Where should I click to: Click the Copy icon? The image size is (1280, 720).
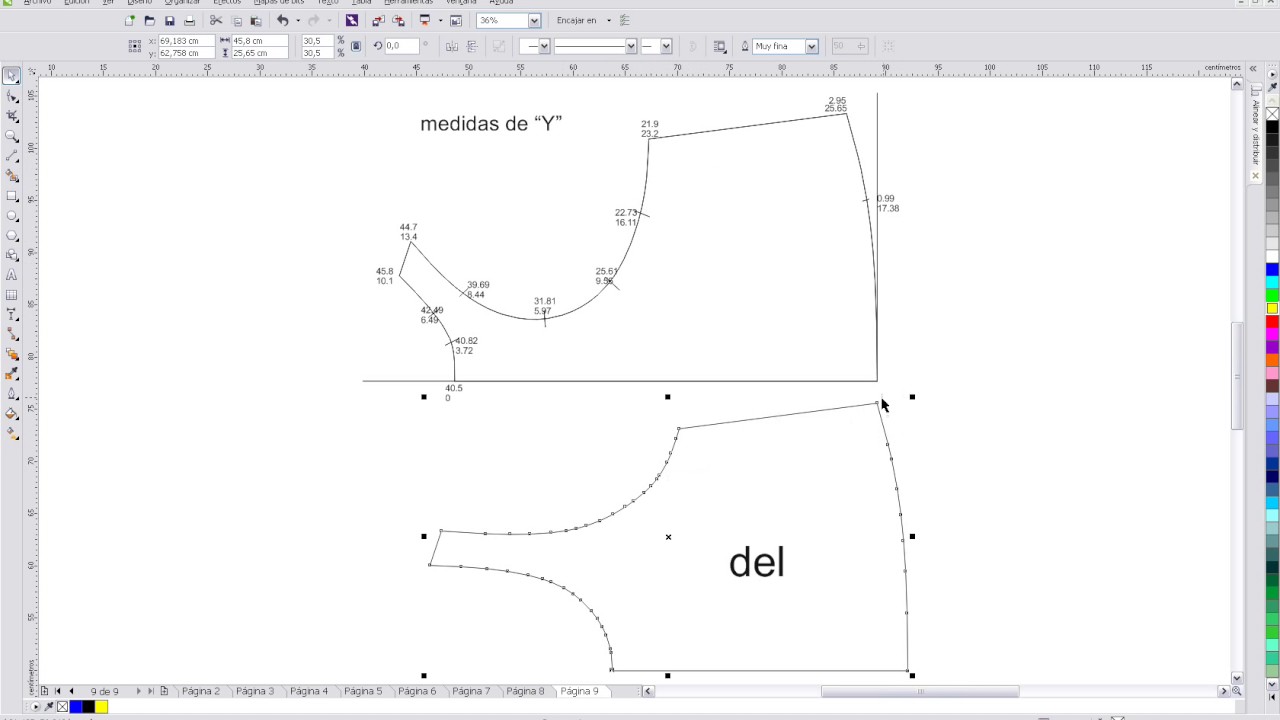237,21
